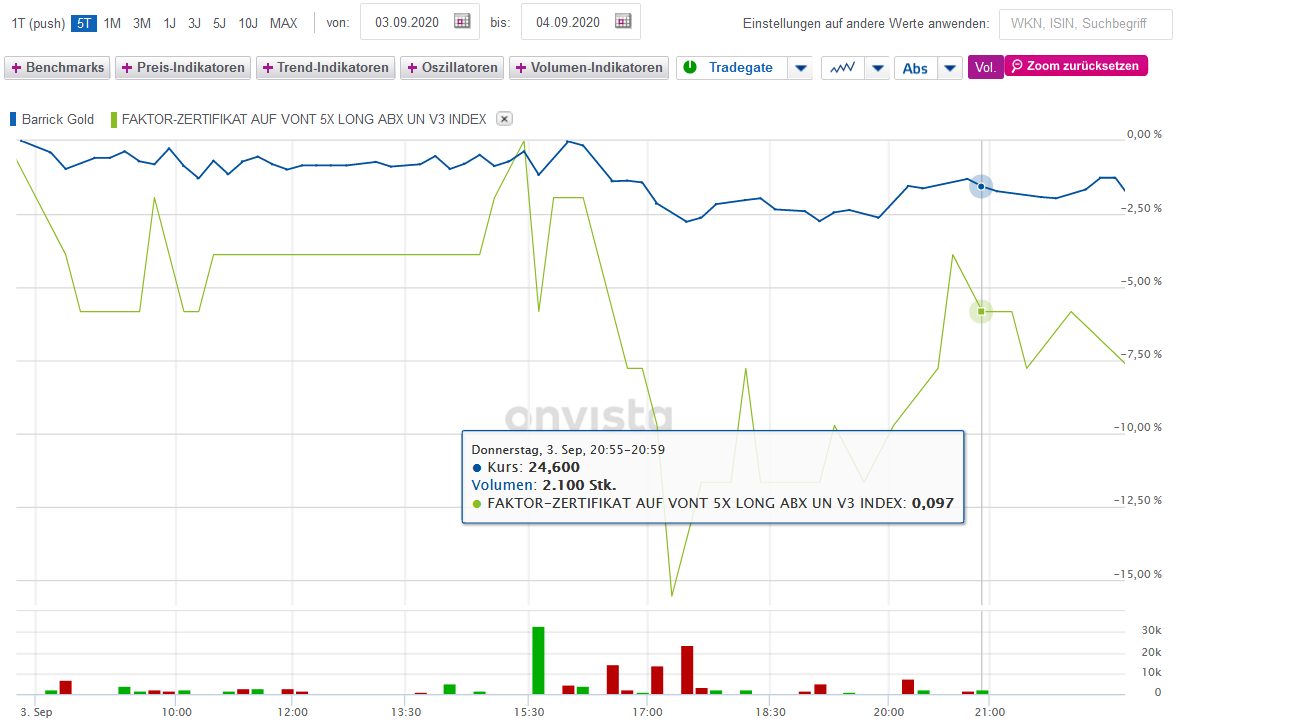The width and height of the screenshot is (1291, 728).
Task: Open the Abs scale dropdown arrow
Action: click(950, 68)
